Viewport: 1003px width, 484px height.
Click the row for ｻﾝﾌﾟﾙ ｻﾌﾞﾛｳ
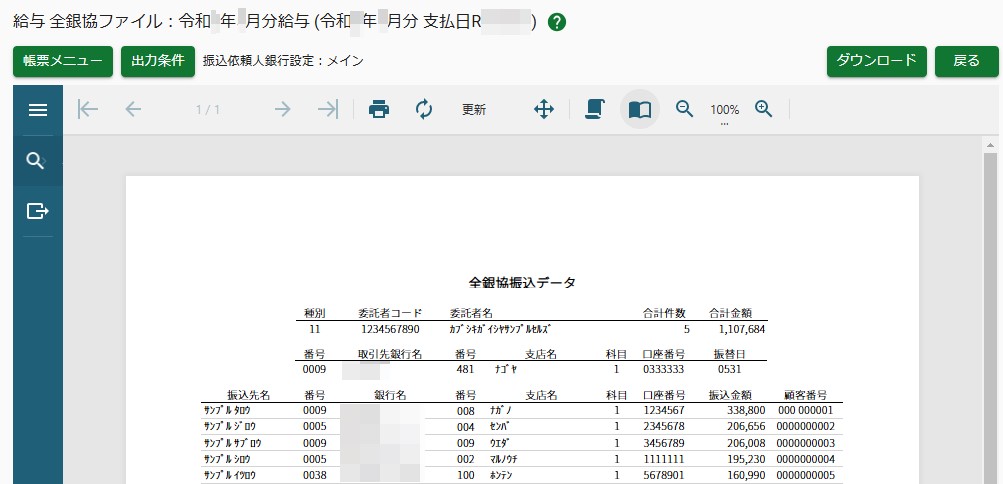click(521, 443)
